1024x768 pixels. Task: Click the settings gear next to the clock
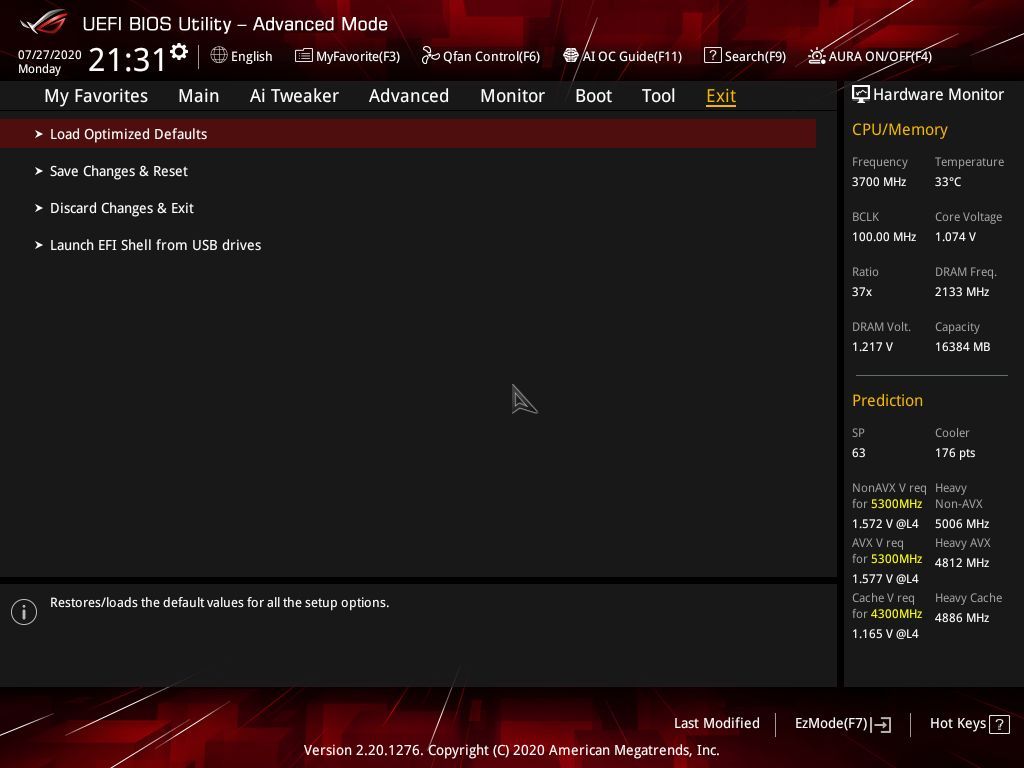tap(179, 52)
